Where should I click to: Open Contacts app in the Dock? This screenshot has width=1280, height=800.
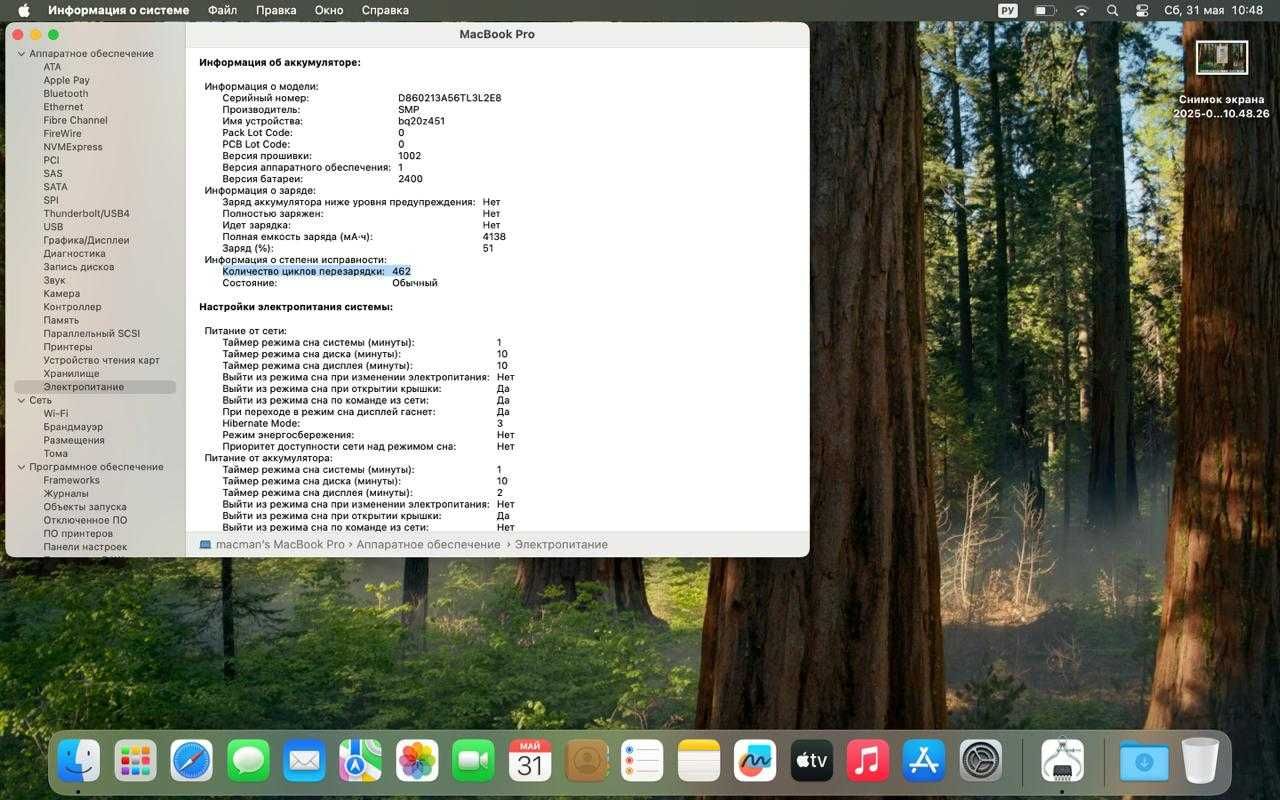(x=586, y=761)
